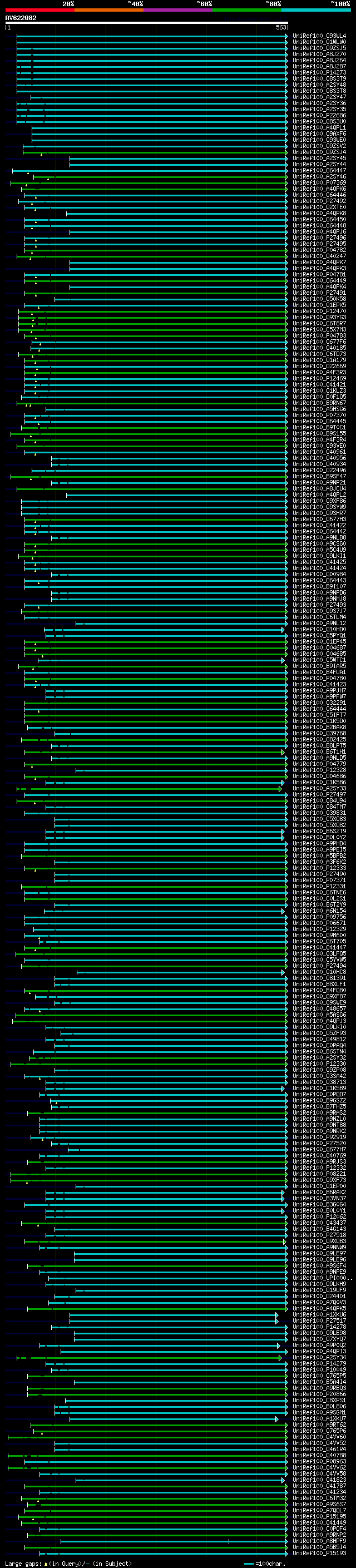The height and width of the screenshot is (1568, 356).
Task: Select the UniRef100_A4QPL1 label
Action: [x=319, y=128]
